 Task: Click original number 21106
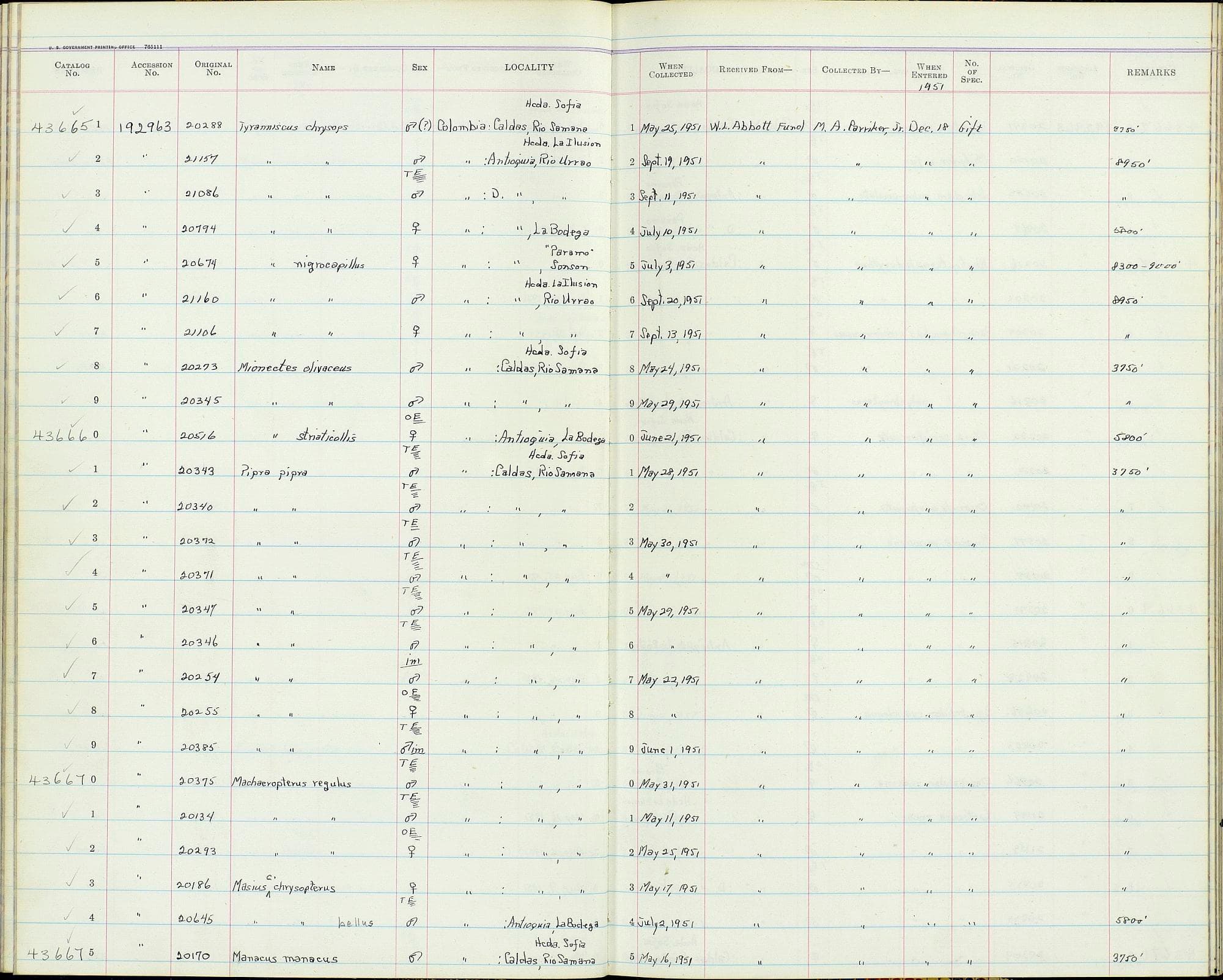(201, 333)
